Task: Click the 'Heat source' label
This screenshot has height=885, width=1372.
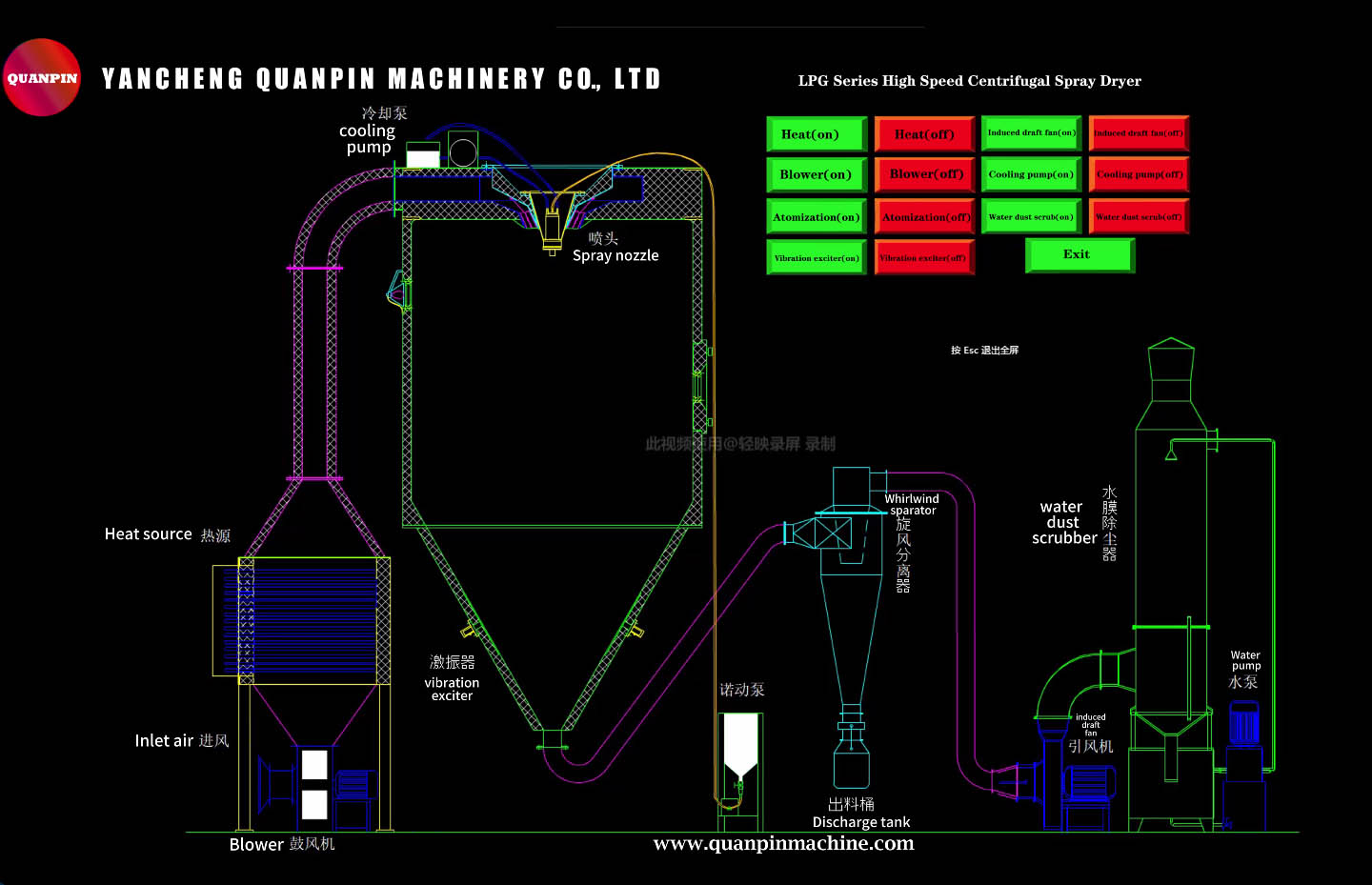Action: point(148,534)
